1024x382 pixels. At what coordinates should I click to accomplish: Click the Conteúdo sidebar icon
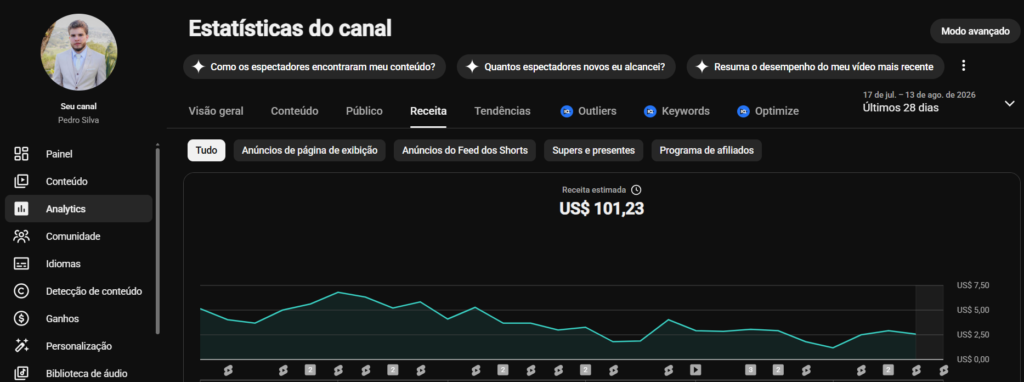click(x=21, y=182)
